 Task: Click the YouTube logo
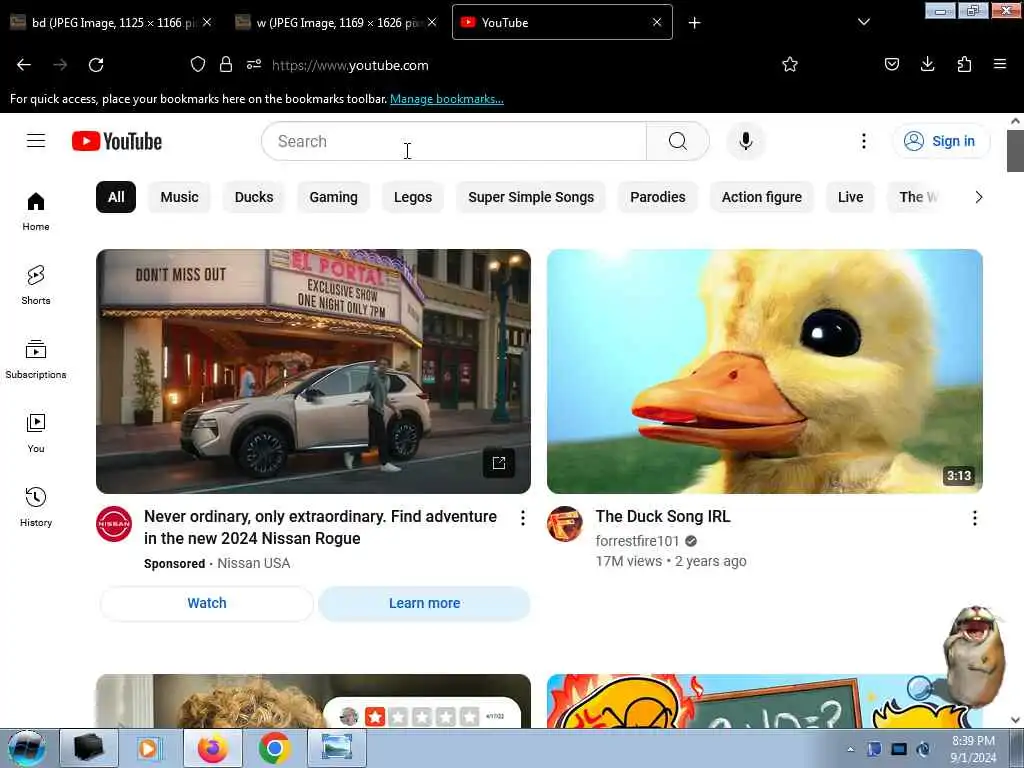tap(117, 141)
